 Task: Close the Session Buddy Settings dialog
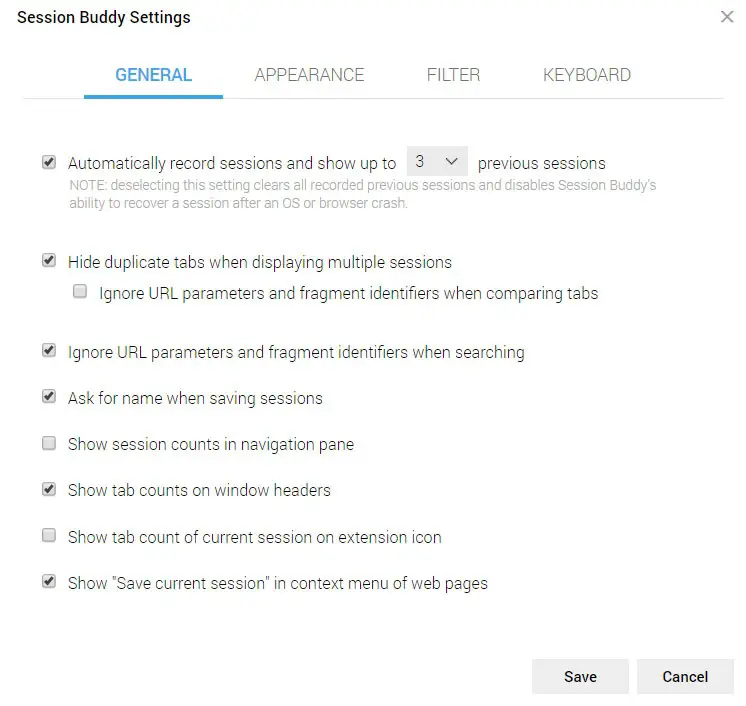(x=727, y=17)
